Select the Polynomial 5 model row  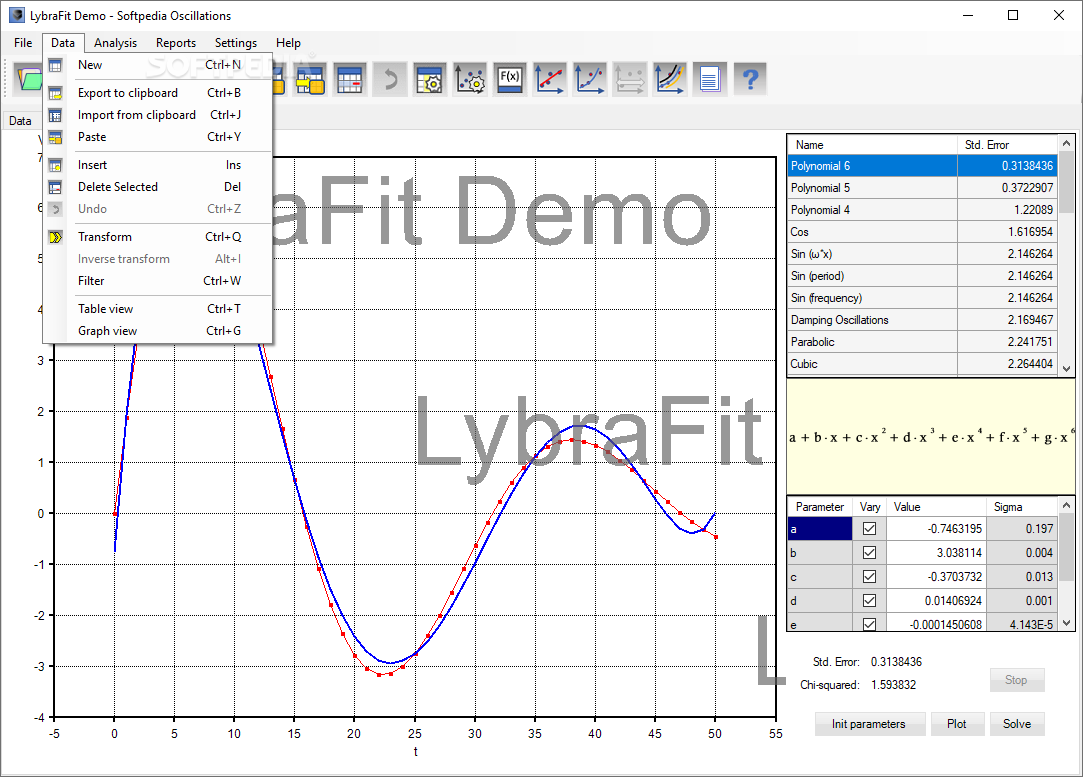click(x=922, y=188)
